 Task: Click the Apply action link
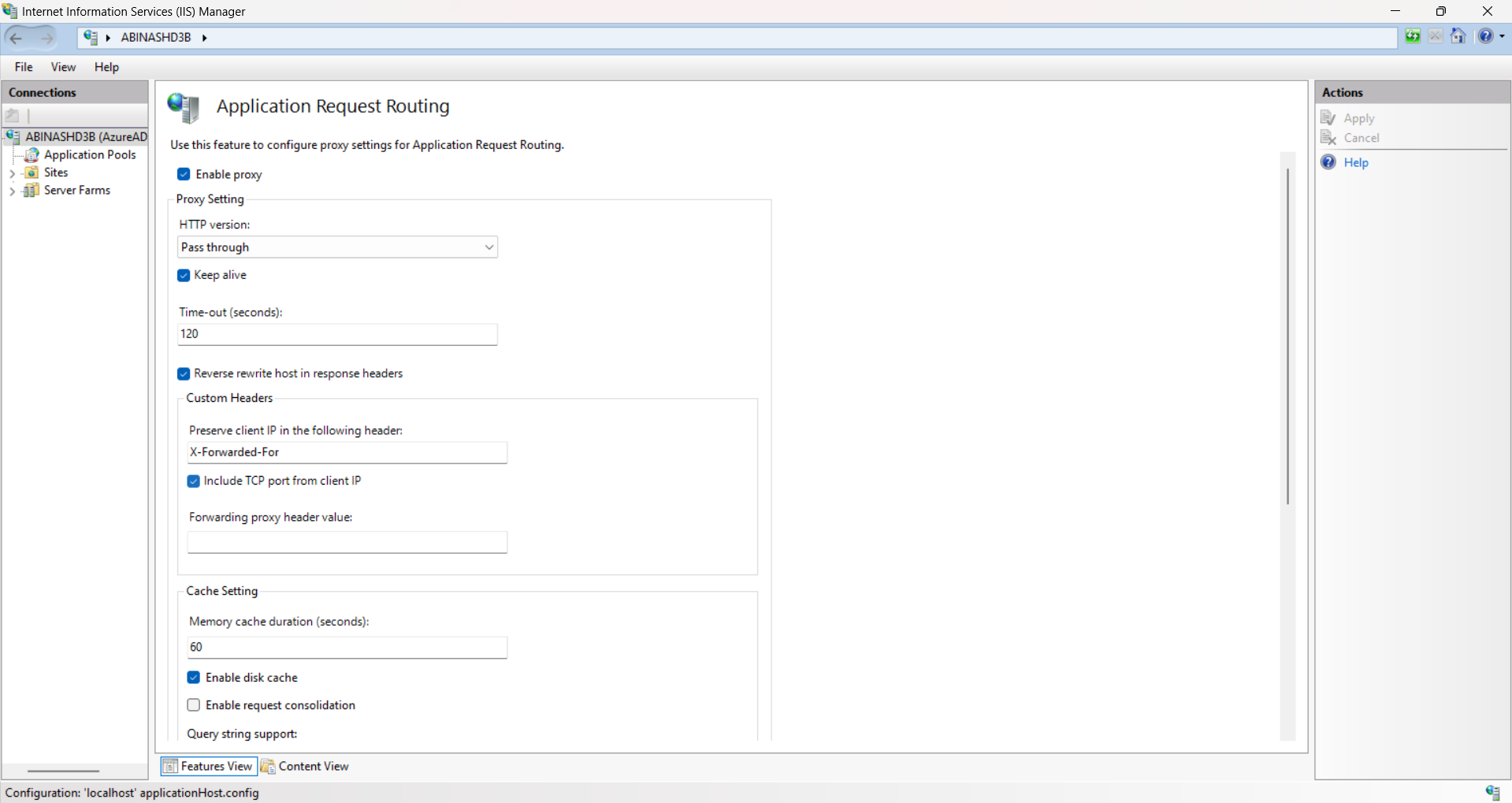coord(1359,118)
